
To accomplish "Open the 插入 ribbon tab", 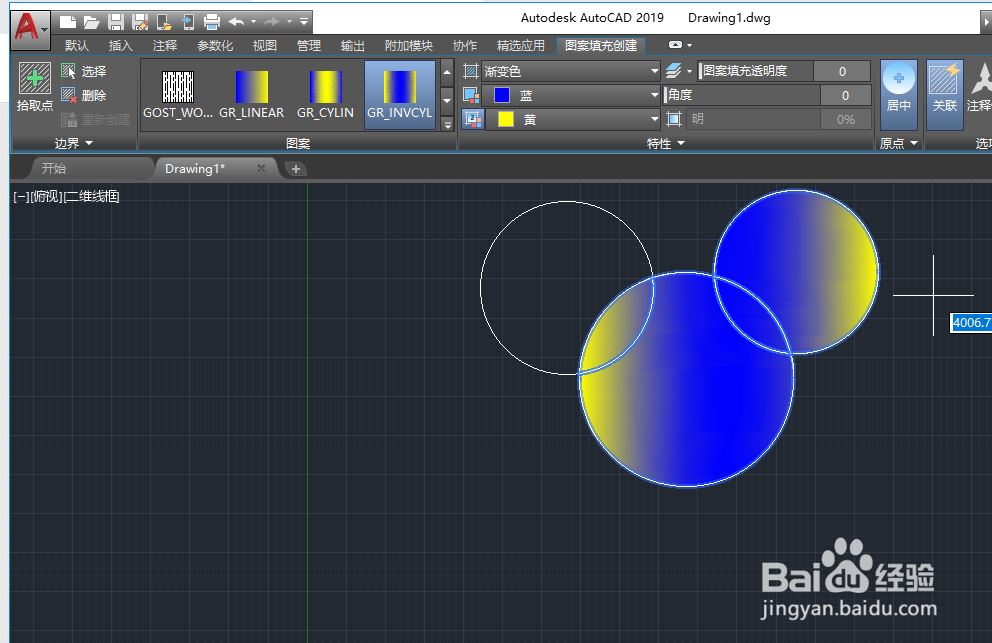I will point(120,46).
